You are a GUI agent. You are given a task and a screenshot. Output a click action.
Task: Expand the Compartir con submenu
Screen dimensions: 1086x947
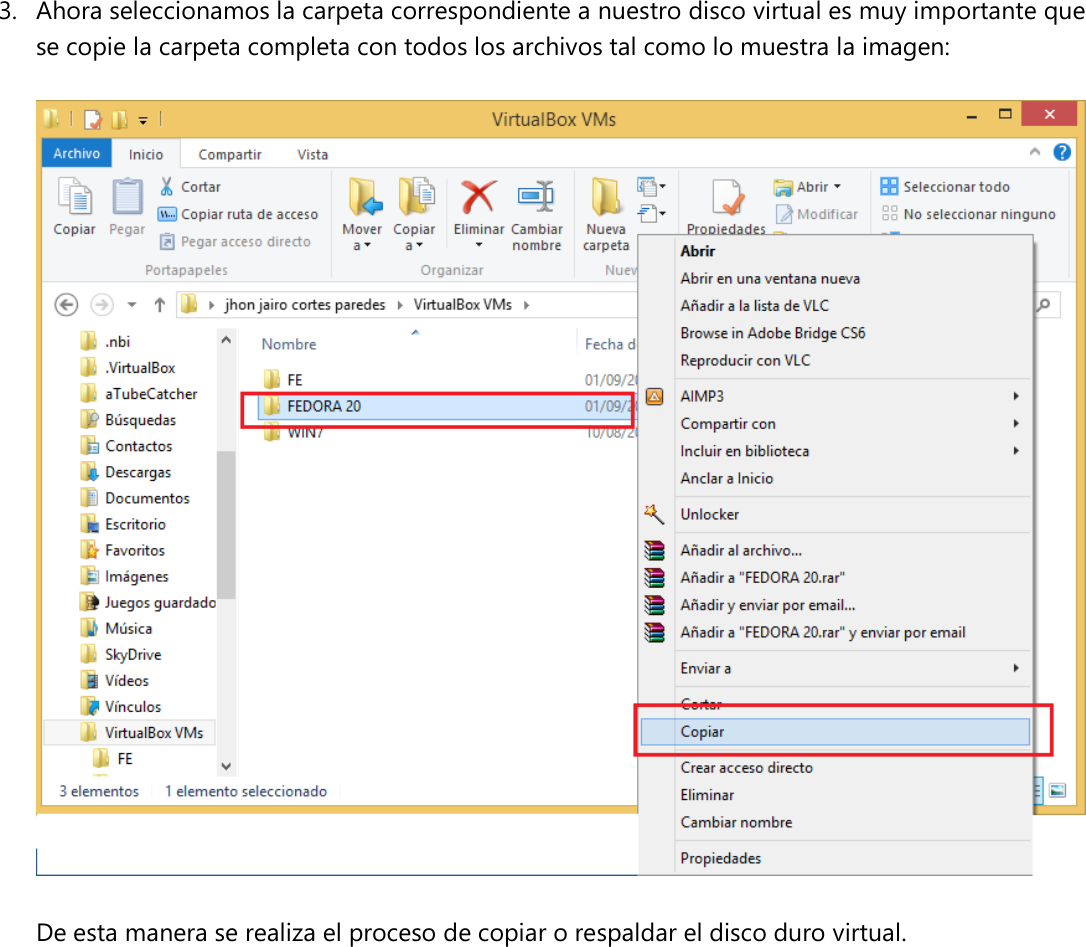[x=835, y=423]
